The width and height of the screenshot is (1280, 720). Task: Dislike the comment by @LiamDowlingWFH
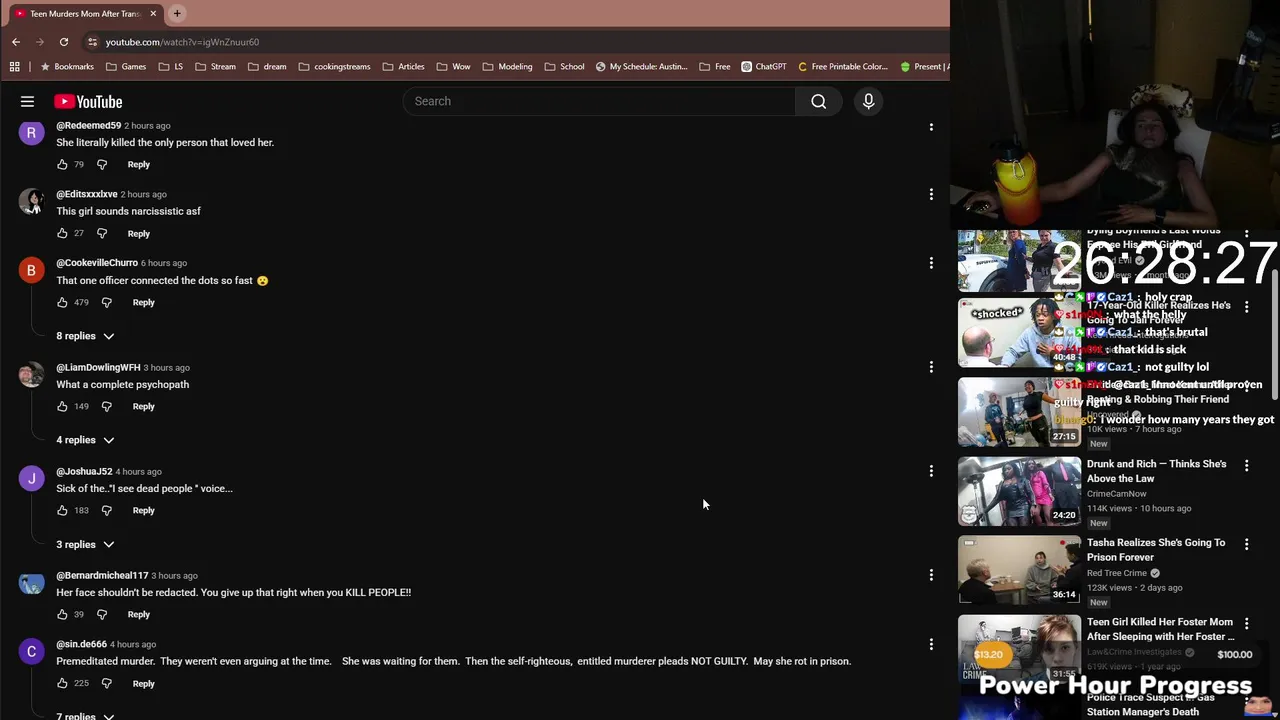click(106, 406)
